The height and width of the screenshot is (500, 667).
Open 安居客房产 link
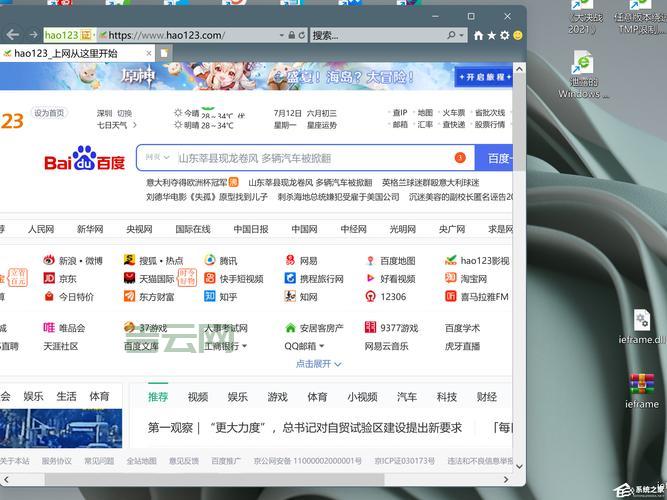pos(314,328)
